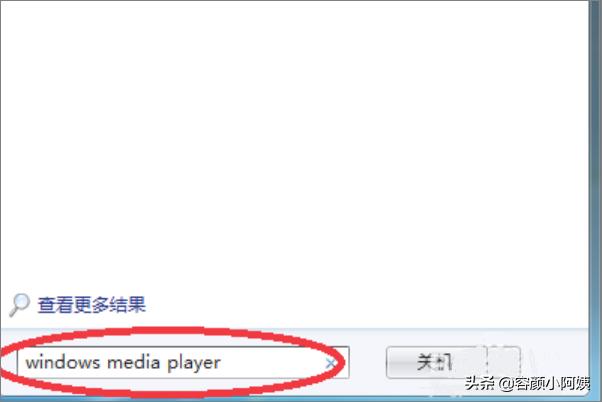This screenshot has height=402, width=602.
Task: Click the word media in the search field
Action: click(133, 362)
